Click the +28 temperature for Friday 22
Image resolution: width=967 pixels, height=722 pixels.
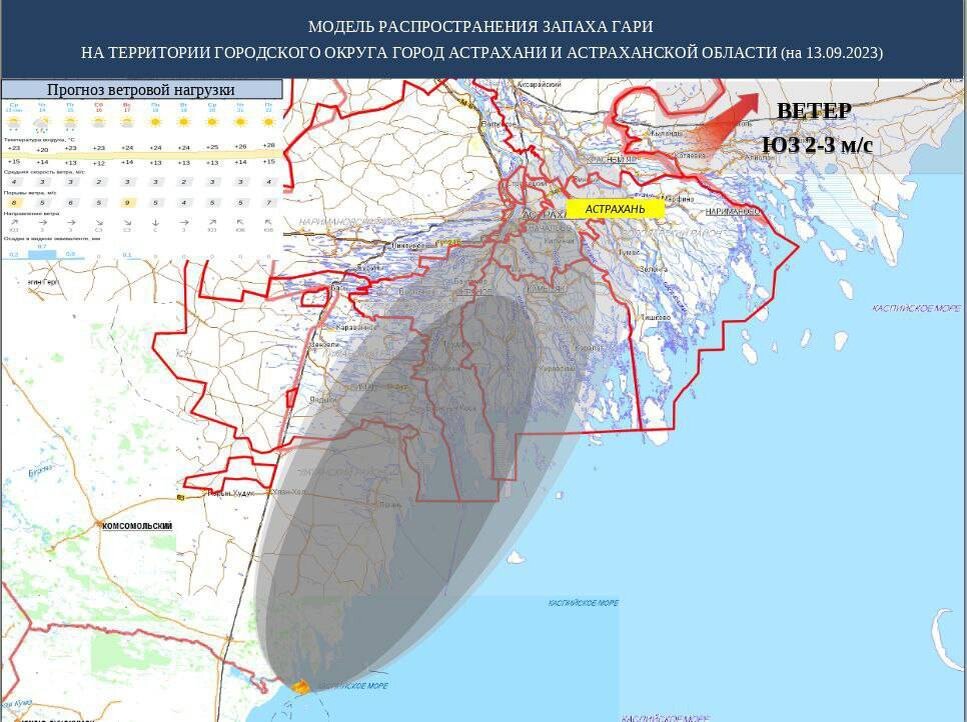(x=268, y=145)
